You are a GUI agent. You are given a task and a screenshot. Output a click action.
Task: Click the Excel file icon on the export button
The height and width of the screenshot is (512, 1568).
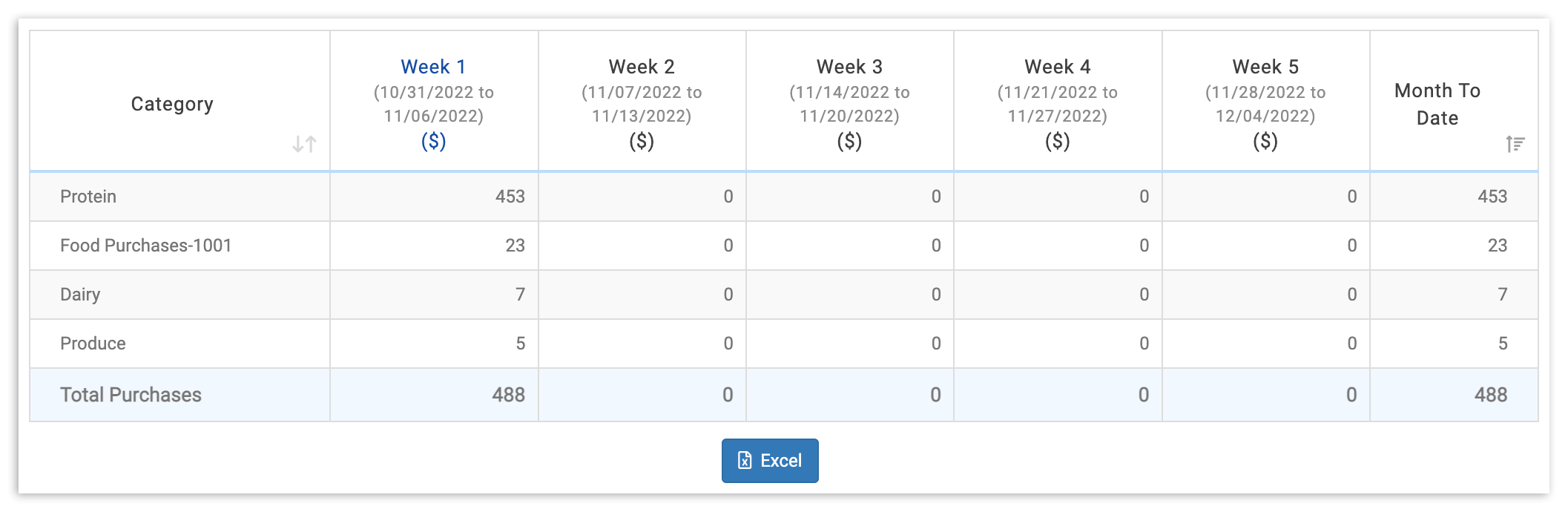(x=745, y=460)
